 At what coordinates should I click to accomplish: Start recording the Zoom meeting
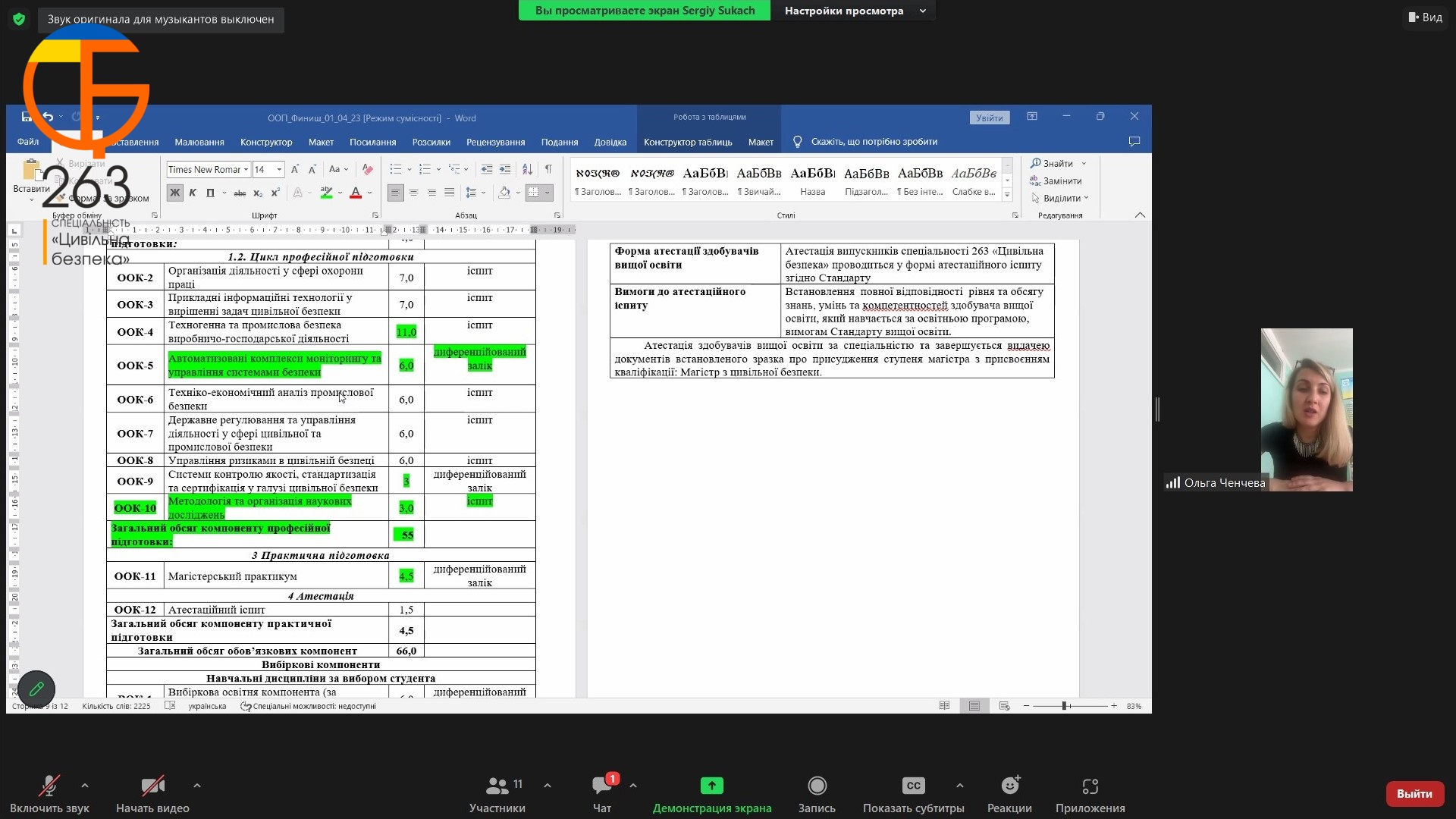tap(817, 794)
